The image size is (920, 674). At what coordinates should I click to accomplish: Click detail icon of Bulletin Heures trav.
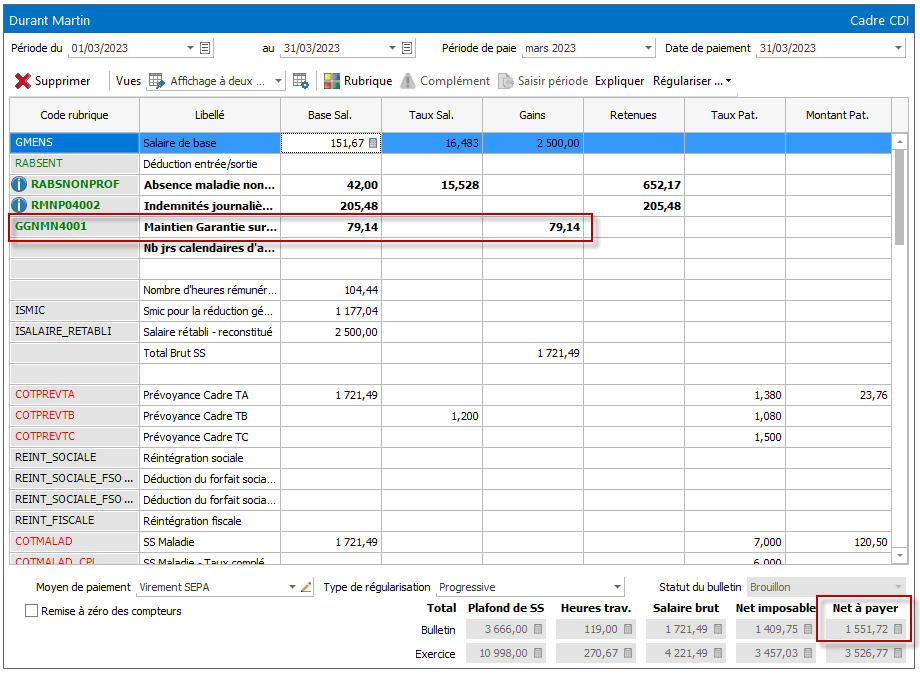(x=628, y=629)
